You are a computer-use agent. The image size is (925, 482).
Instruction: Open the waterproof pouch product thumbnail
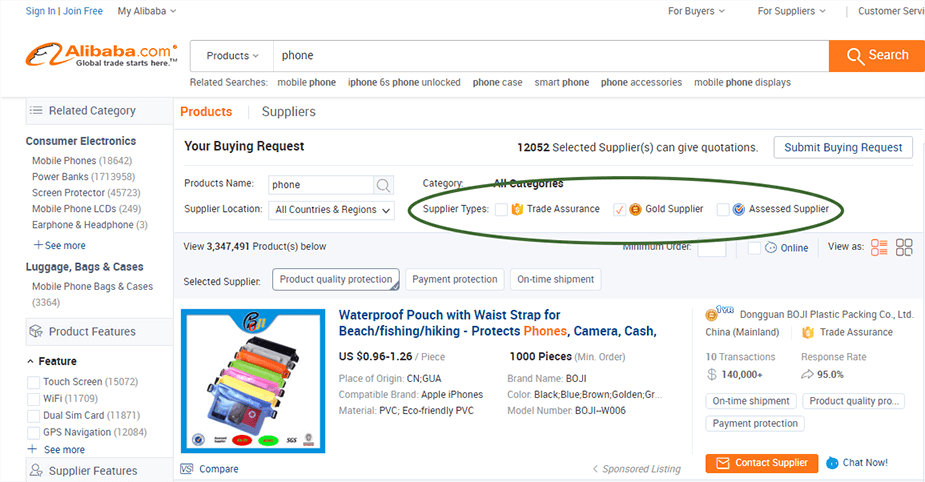[253, 381]
